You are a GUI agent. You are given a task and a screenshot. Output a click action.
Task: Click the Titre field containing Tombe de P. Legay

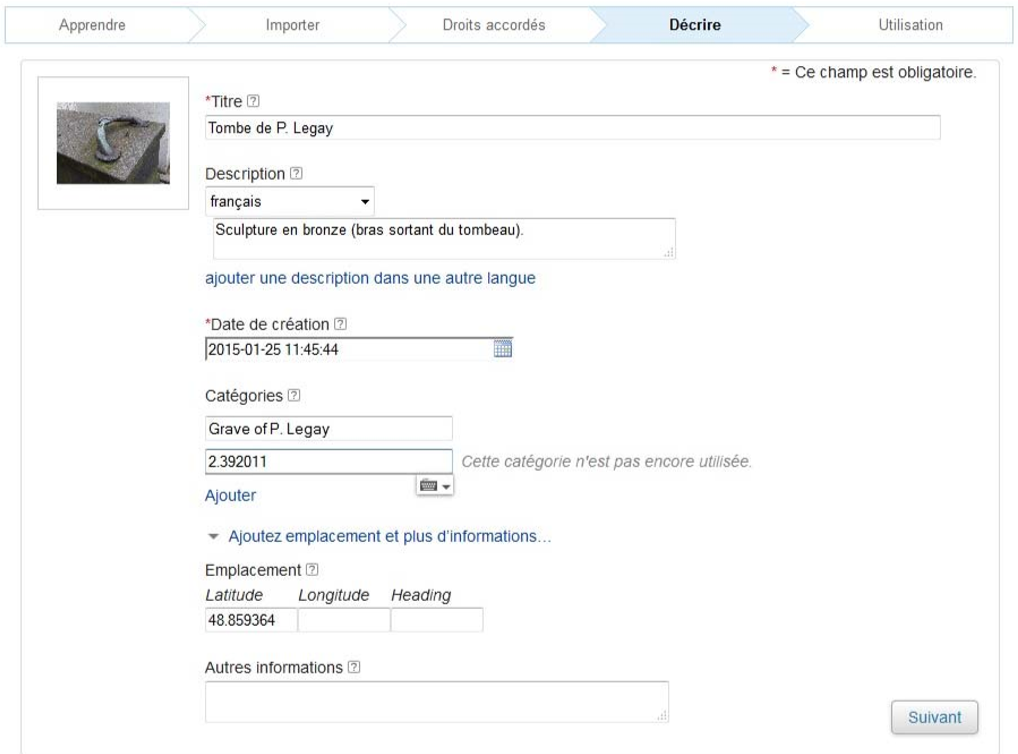click(x=573, y=127)
